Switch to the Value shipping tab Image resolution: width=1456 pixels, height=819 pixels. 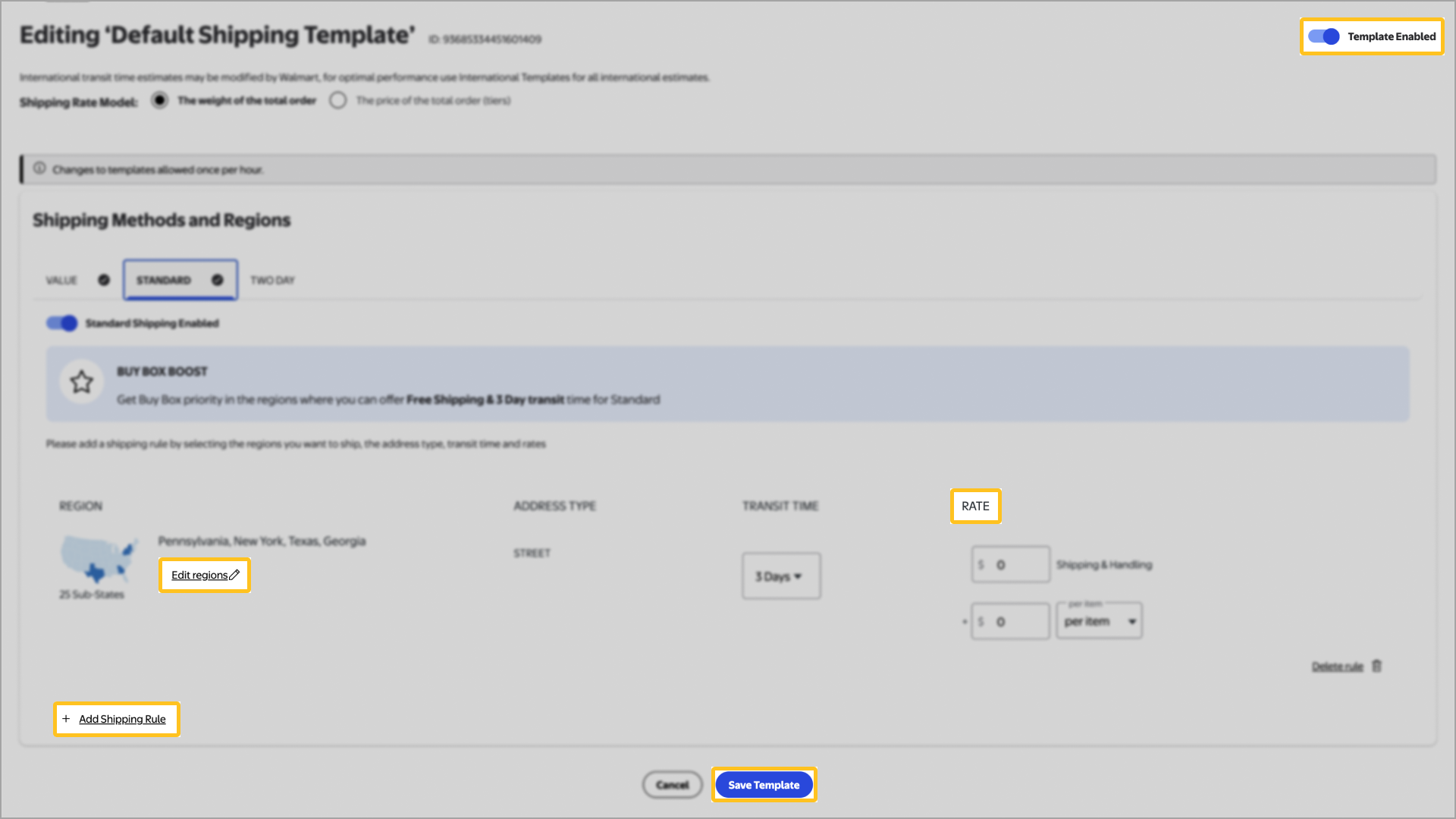(62, 281)
